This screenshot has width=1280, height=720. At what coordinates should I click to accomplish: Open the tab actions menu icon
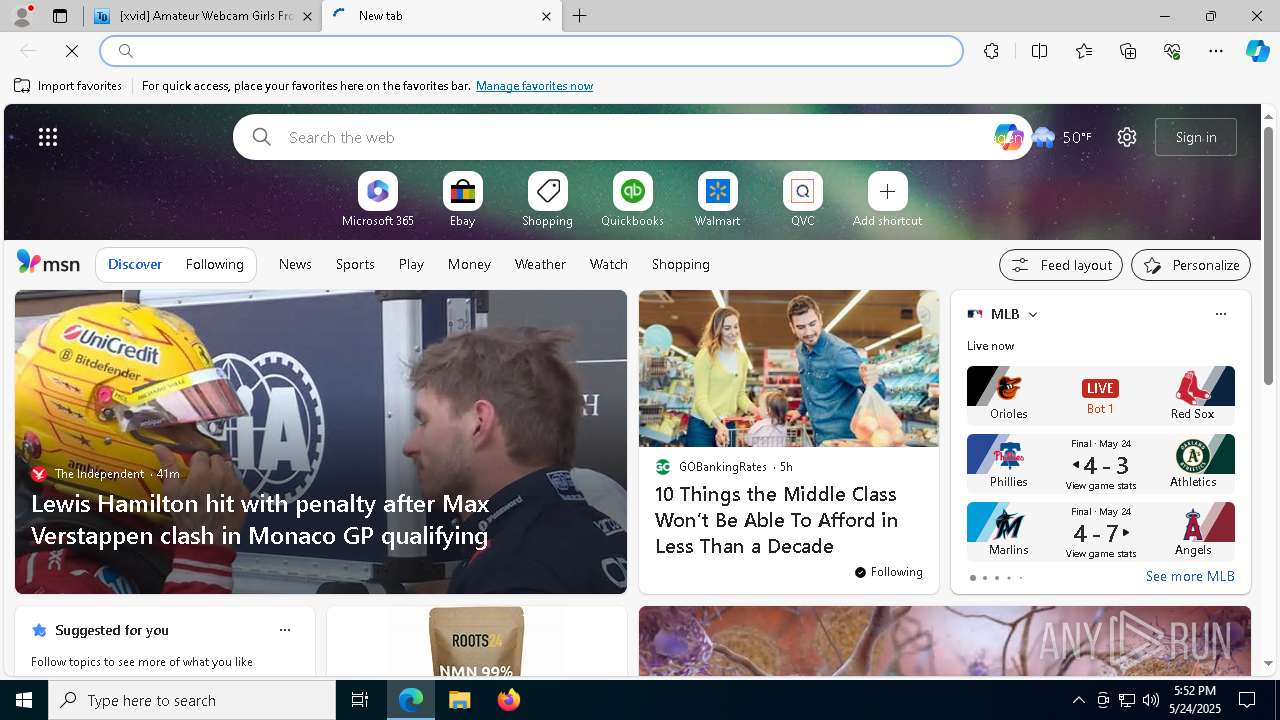coord(60,16)
